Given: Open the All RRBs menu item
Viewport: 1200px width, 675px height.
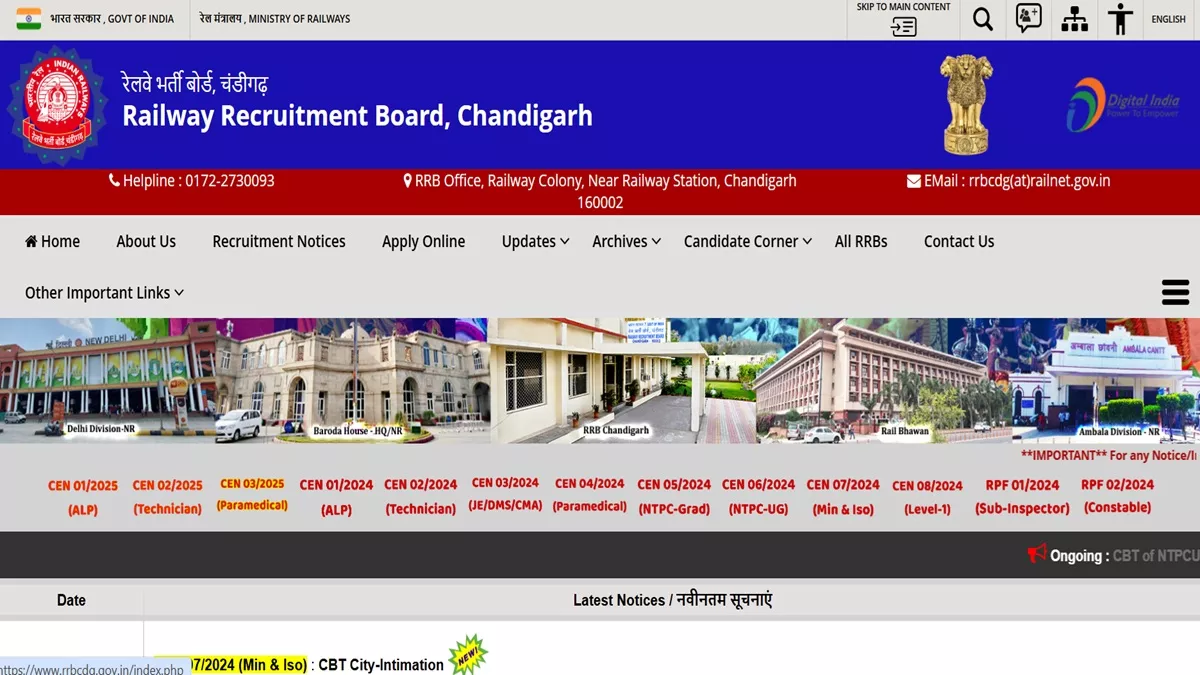Looking at the screenshot, I should [x=861, y=241].
